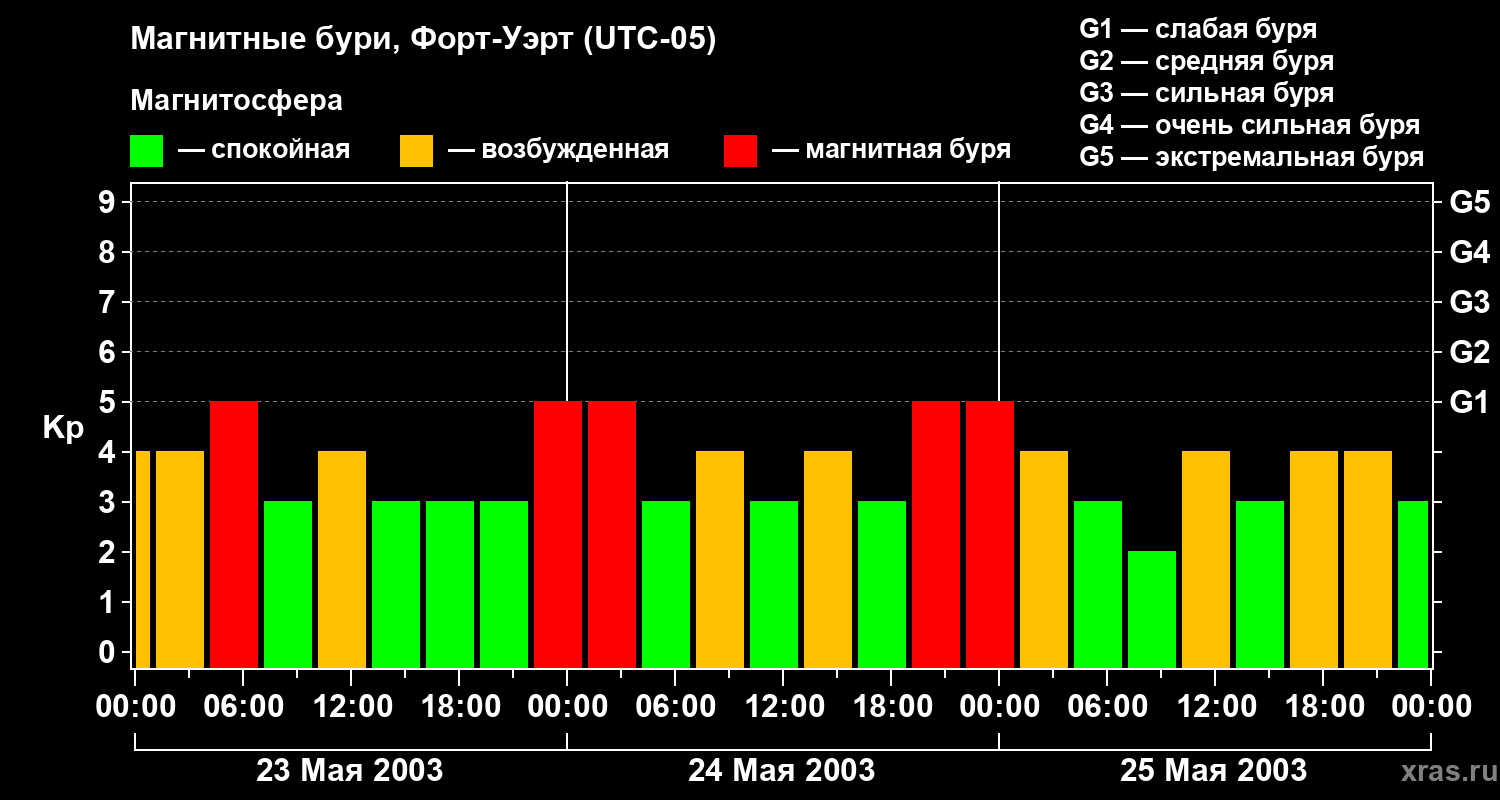Click the Kp axis value 5
The width and height of the screenshot is (1500, 800).
click(109, 403)
